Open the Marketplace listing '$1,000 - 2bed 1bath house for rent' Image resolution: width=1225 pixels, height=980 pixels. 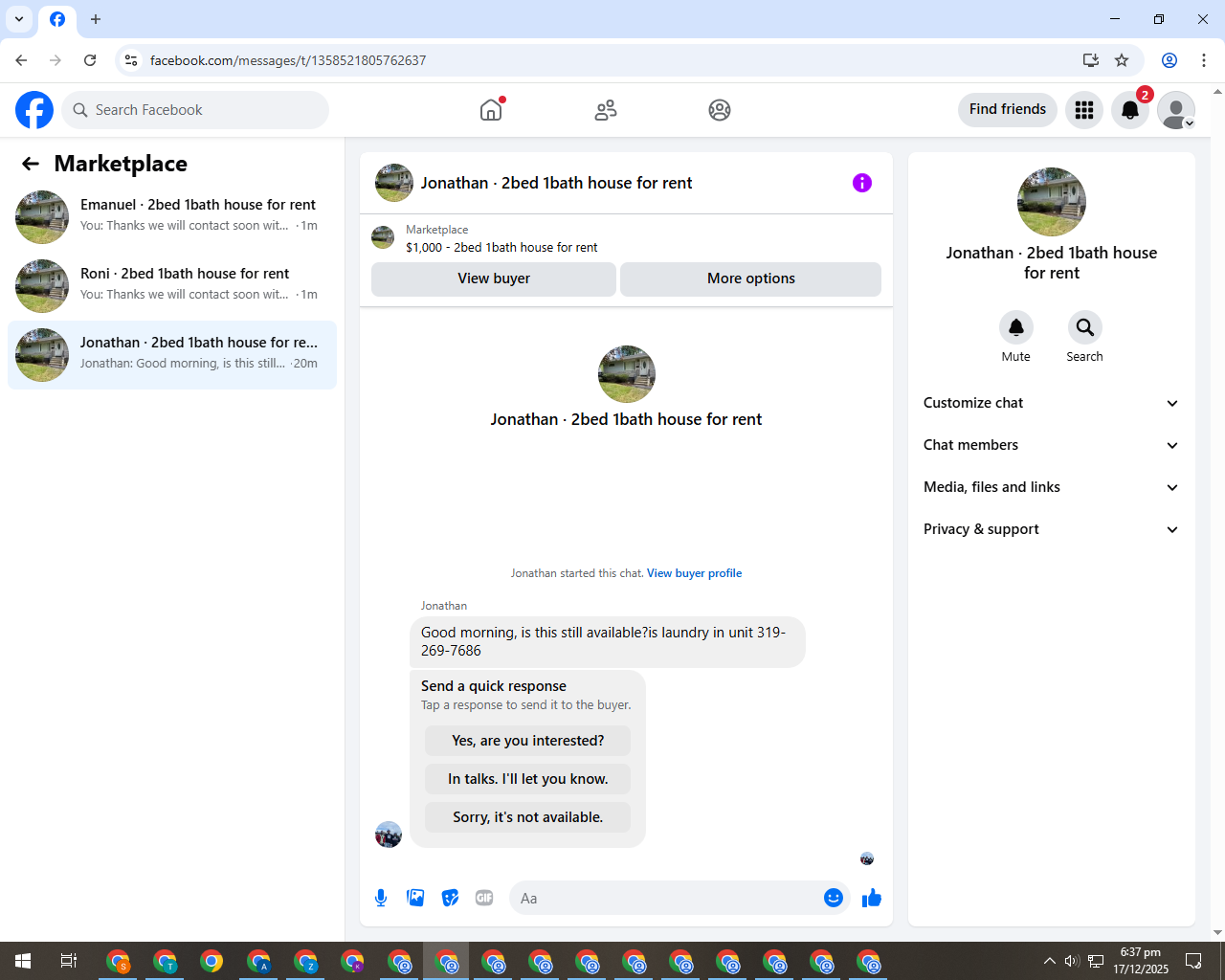coord(501,247)
